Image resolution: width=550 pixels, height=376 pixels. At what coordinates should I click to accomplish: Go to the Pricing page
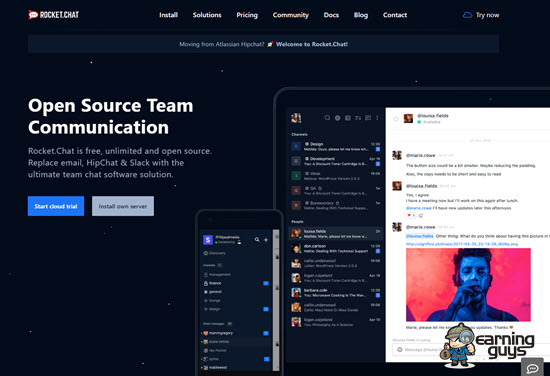click(247, 15)
